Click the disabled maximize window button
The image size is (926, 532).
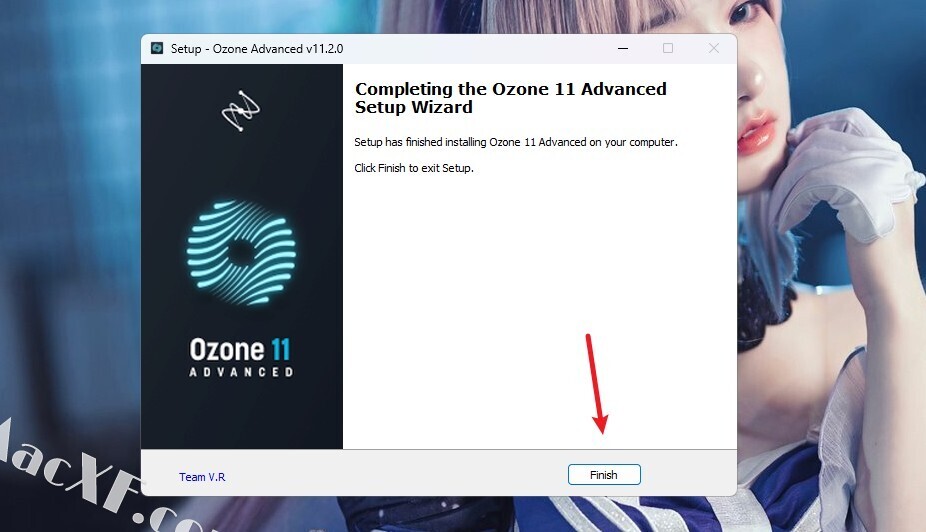[667, 48]
